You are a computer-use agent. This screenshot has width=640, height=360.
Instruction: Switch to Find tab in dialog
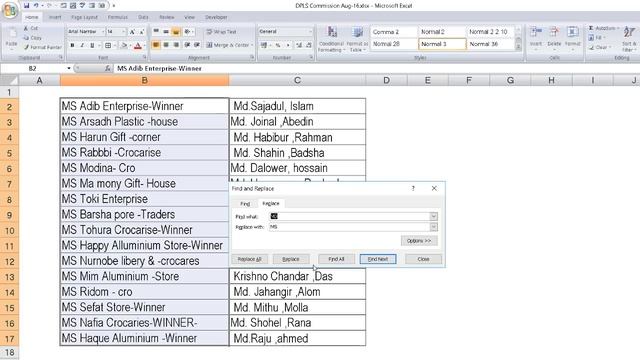click(x=245, y=203)
